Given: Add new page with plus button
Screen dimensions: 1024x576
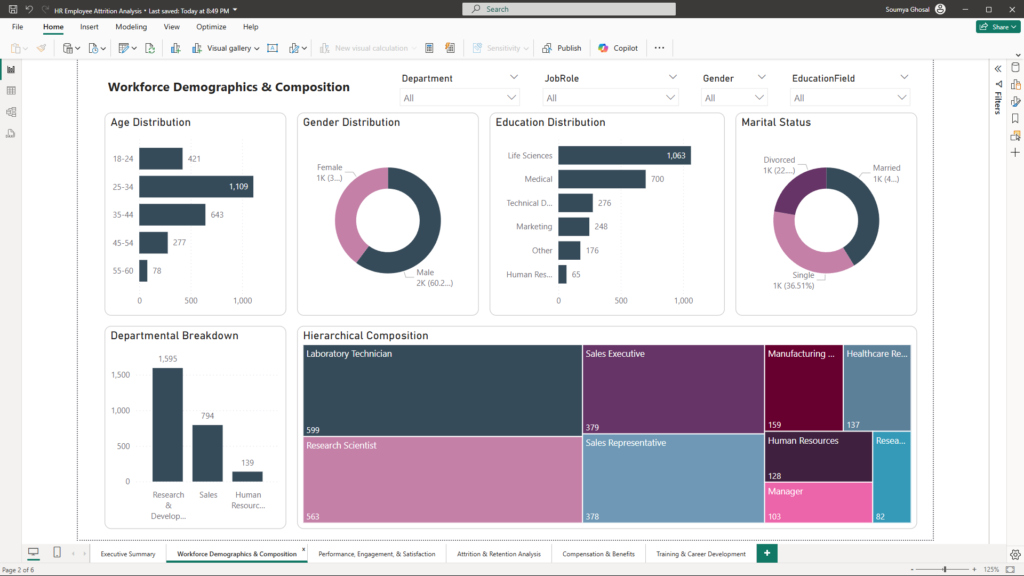Looking at the screenshot, I should (x=767, y=553).
